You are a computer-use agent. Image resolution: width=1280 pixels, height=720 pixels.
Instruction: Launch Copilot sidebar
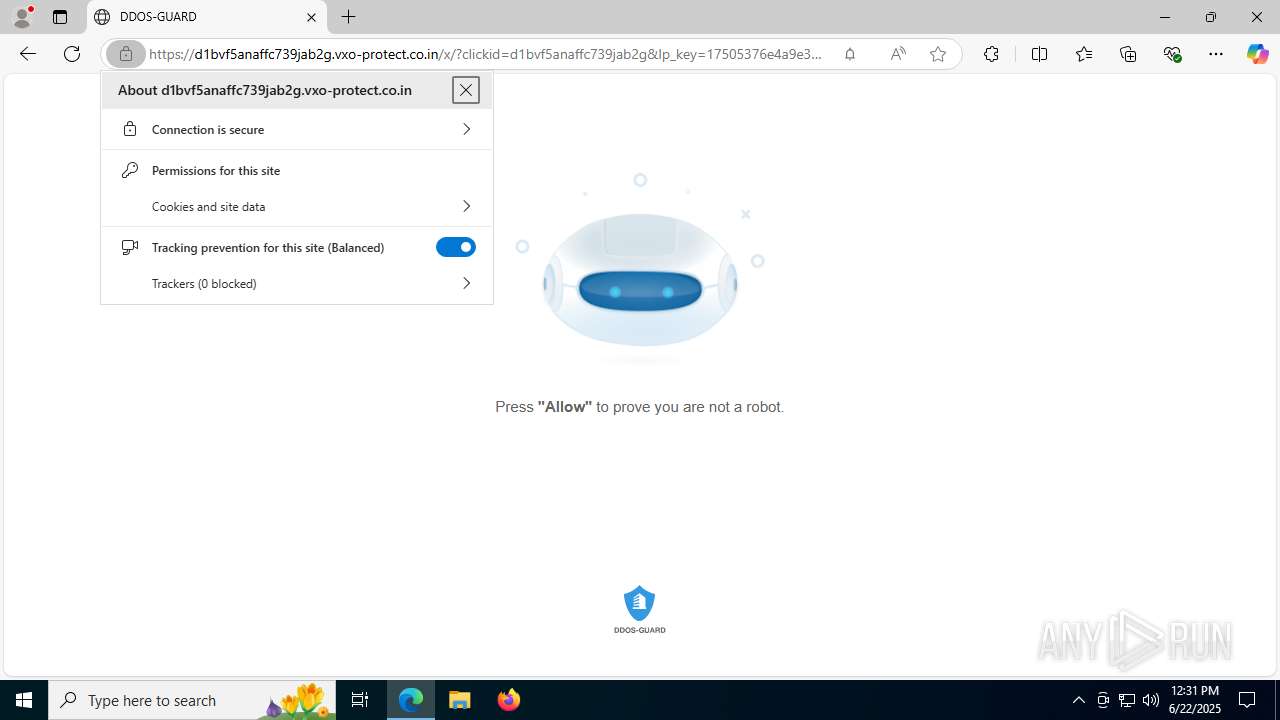(1257, 54)
